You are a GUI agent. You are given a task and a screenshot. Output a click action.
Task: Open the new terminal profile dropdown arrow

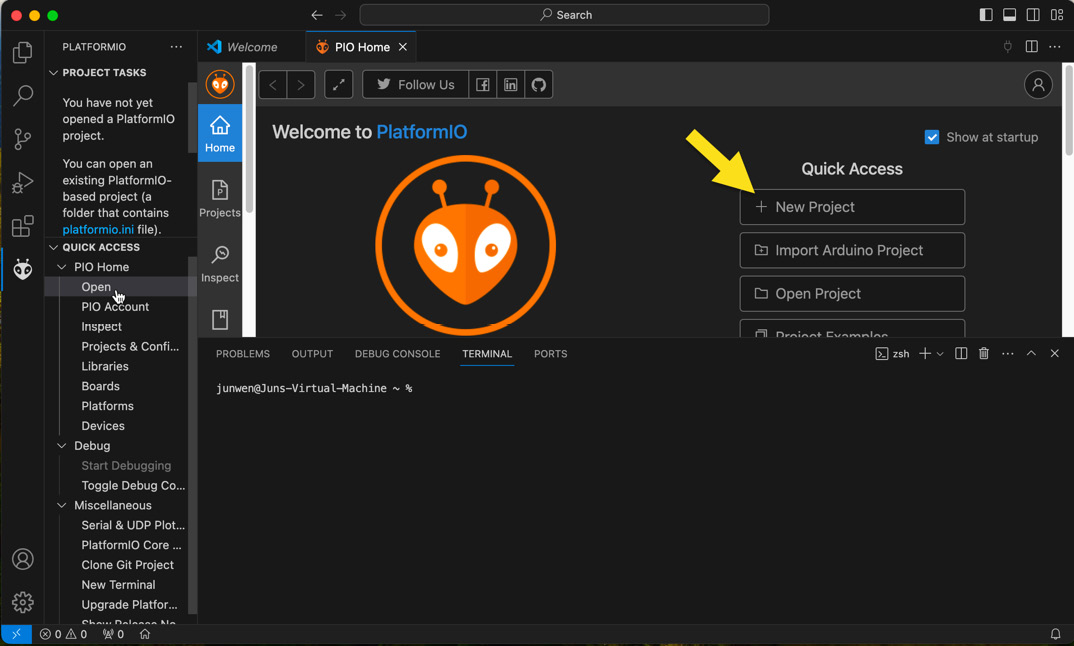click(x=940, y=353)
